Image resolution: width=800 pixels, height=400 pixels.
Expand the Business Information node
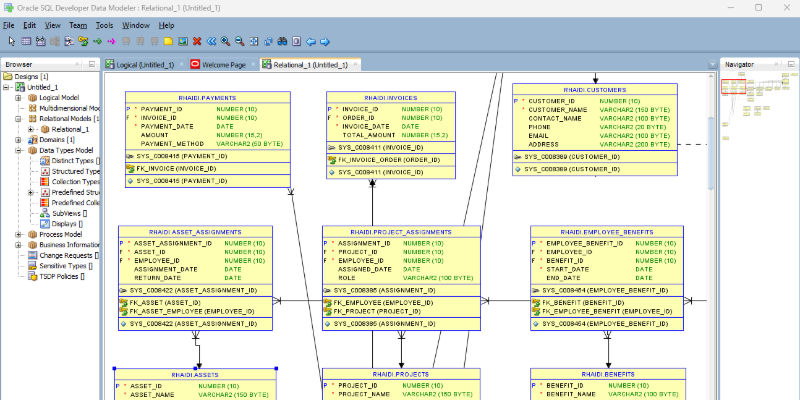click(x=18, y=245)
